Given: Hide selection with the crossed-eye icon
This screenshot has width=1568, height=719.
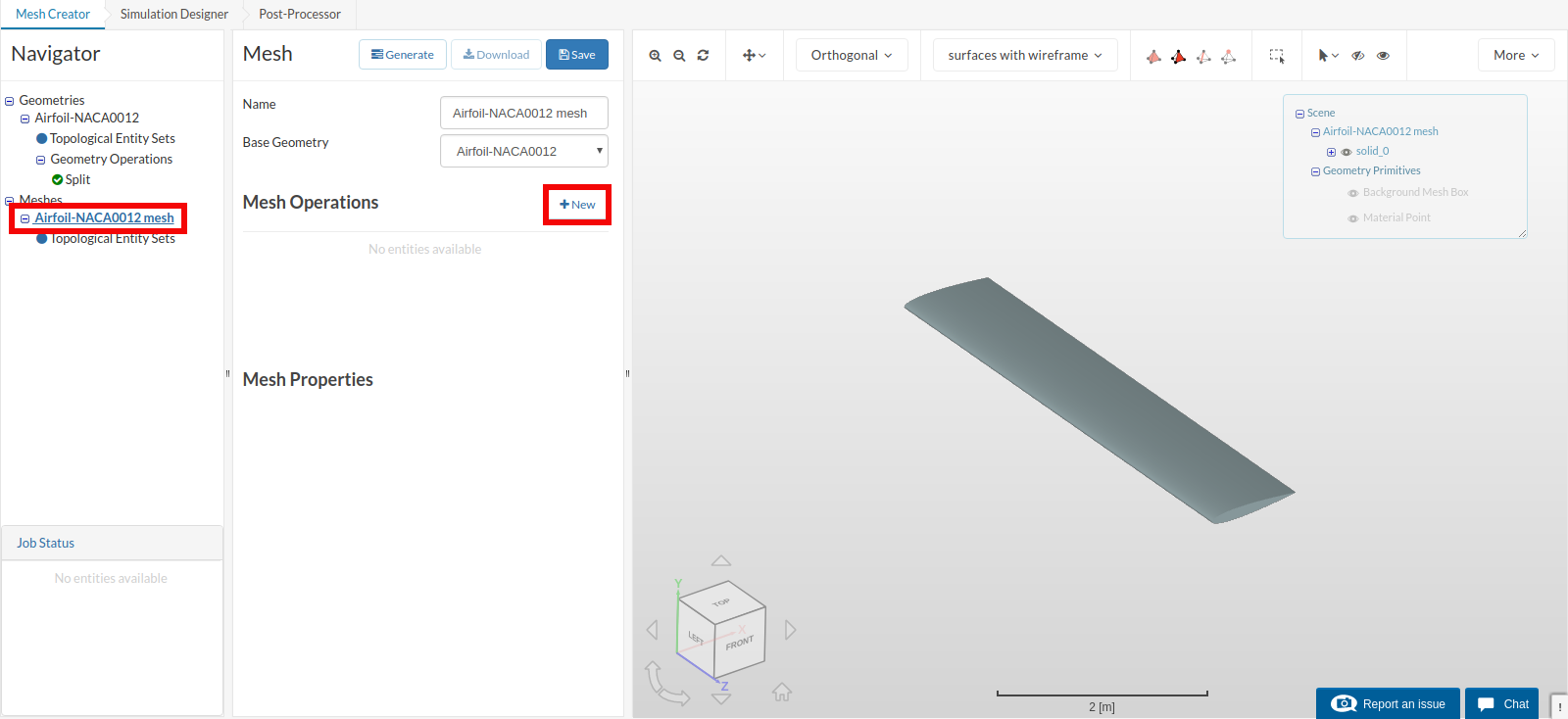Looking at the screenshot, I should 1358,56.
